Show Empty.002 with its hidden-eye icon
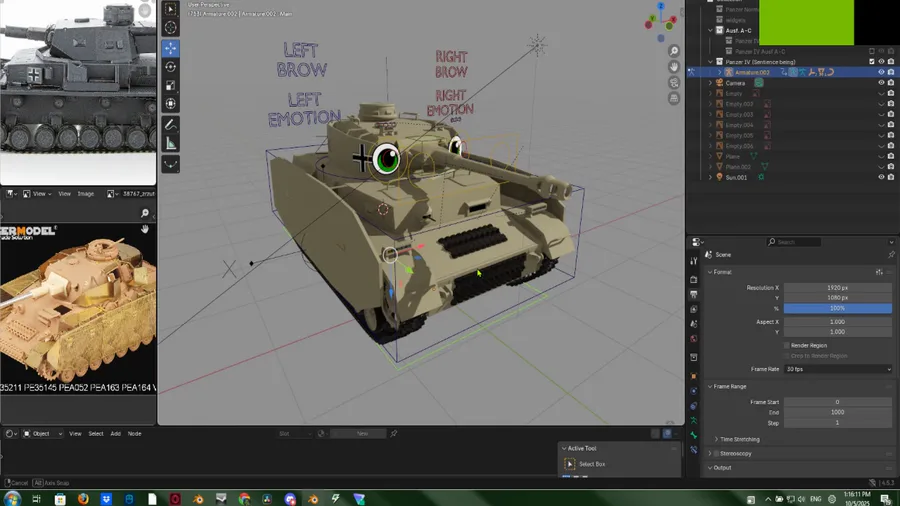This screenshot has height=506, width=900. click(x=881, y=104)
